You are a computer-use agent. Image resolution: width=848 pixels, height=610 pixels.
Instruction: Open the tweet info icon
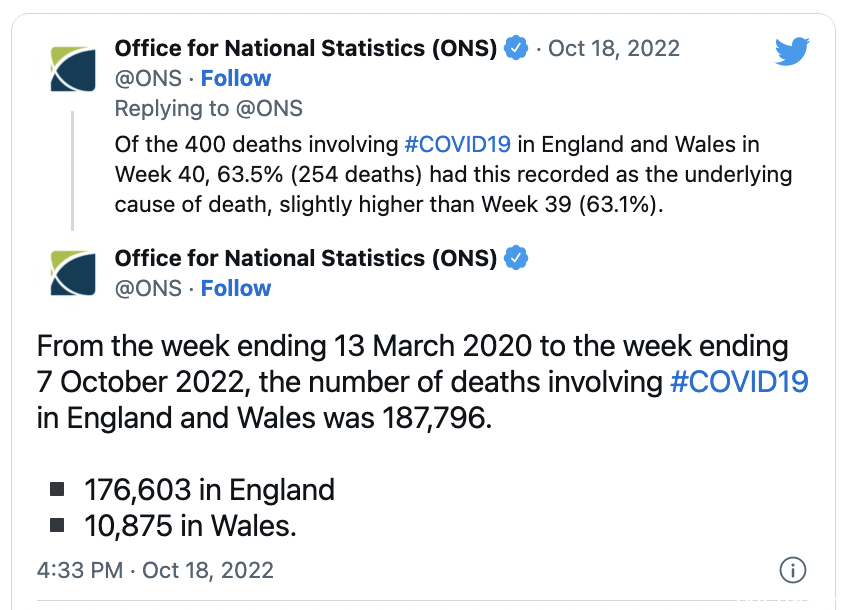click(792, 570)
